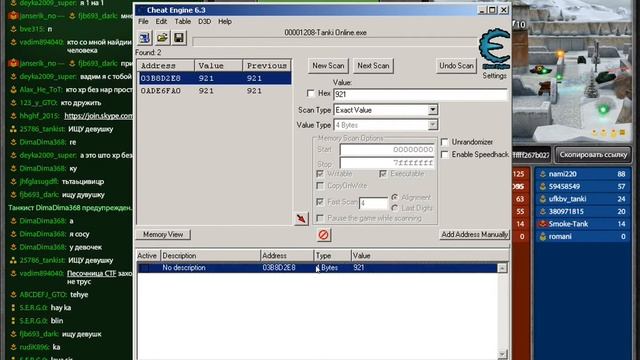Click the rank icon next to Smoke-Tank

542,224
